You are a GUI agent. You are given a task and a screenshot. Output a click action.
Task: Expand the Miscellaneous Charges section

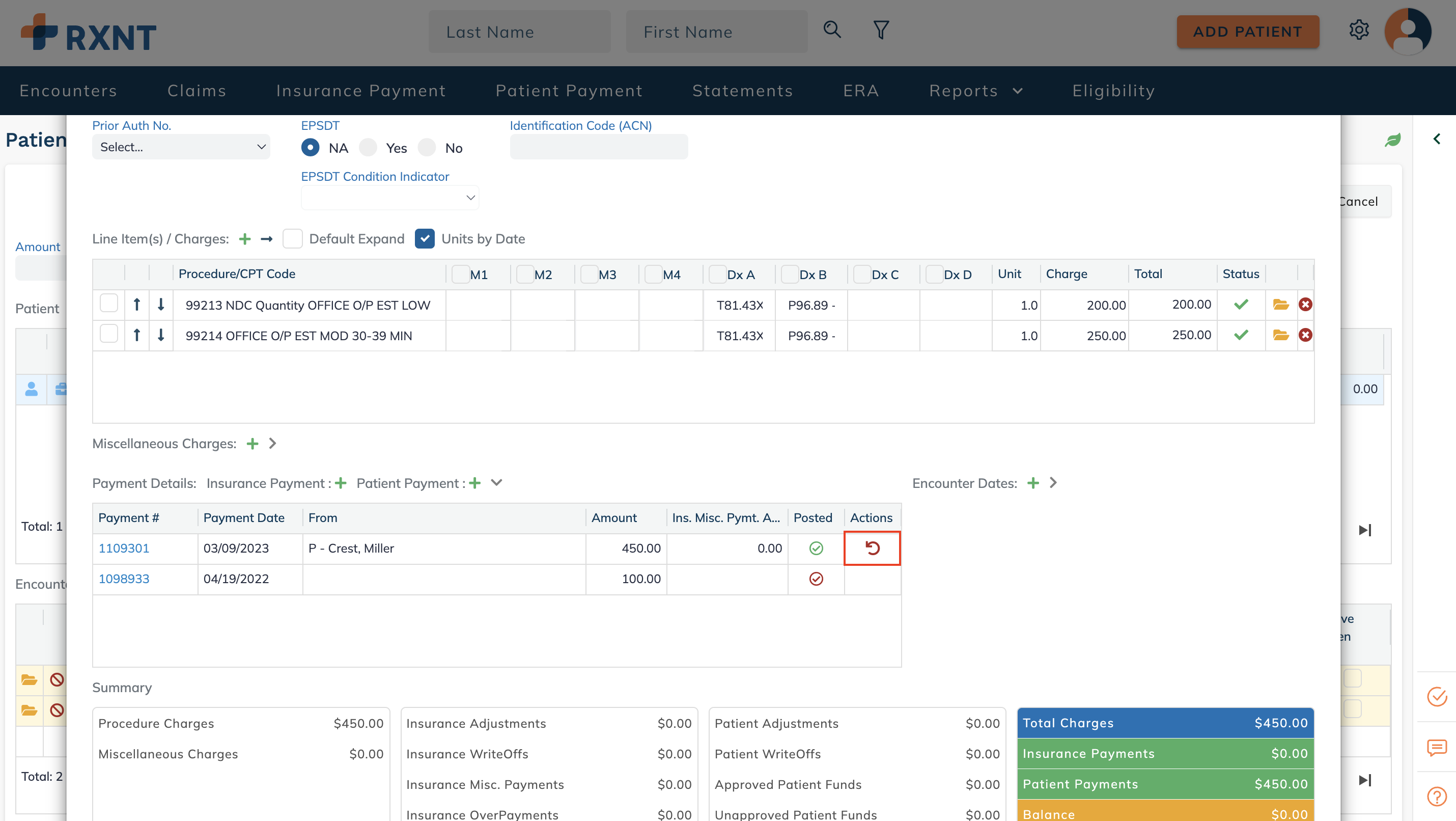[x=273, y=444]
